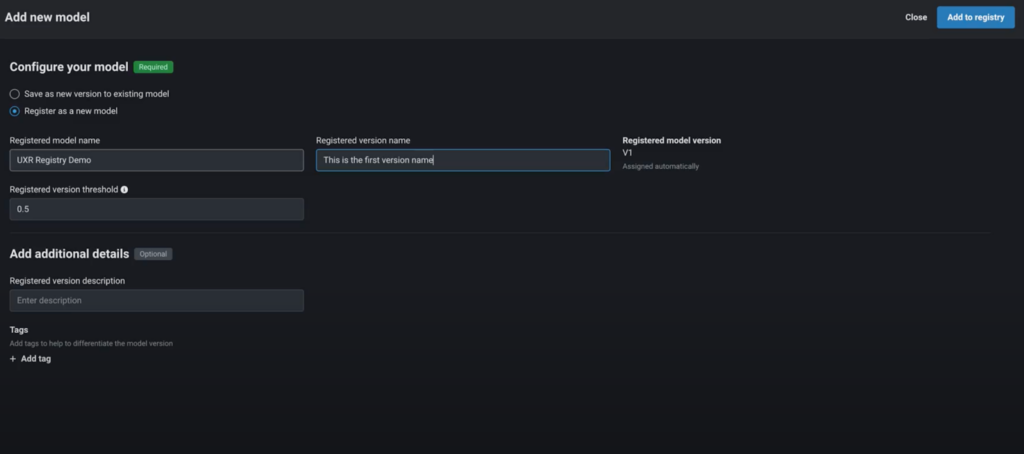Close the Add new model dialog

tap(915, 17)
